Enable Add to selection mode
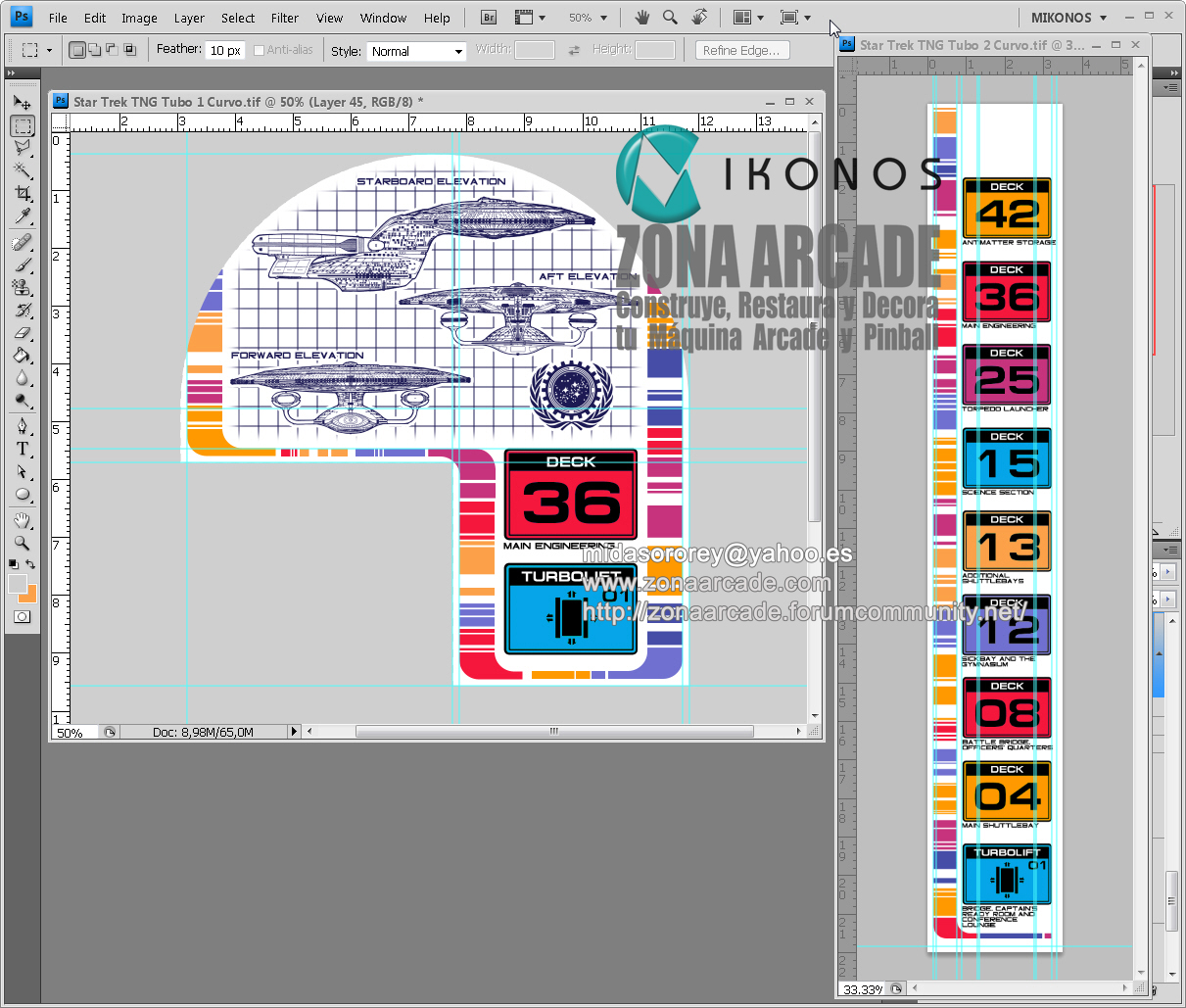Screen dimensions: 1186x1008 click(95, 50)
